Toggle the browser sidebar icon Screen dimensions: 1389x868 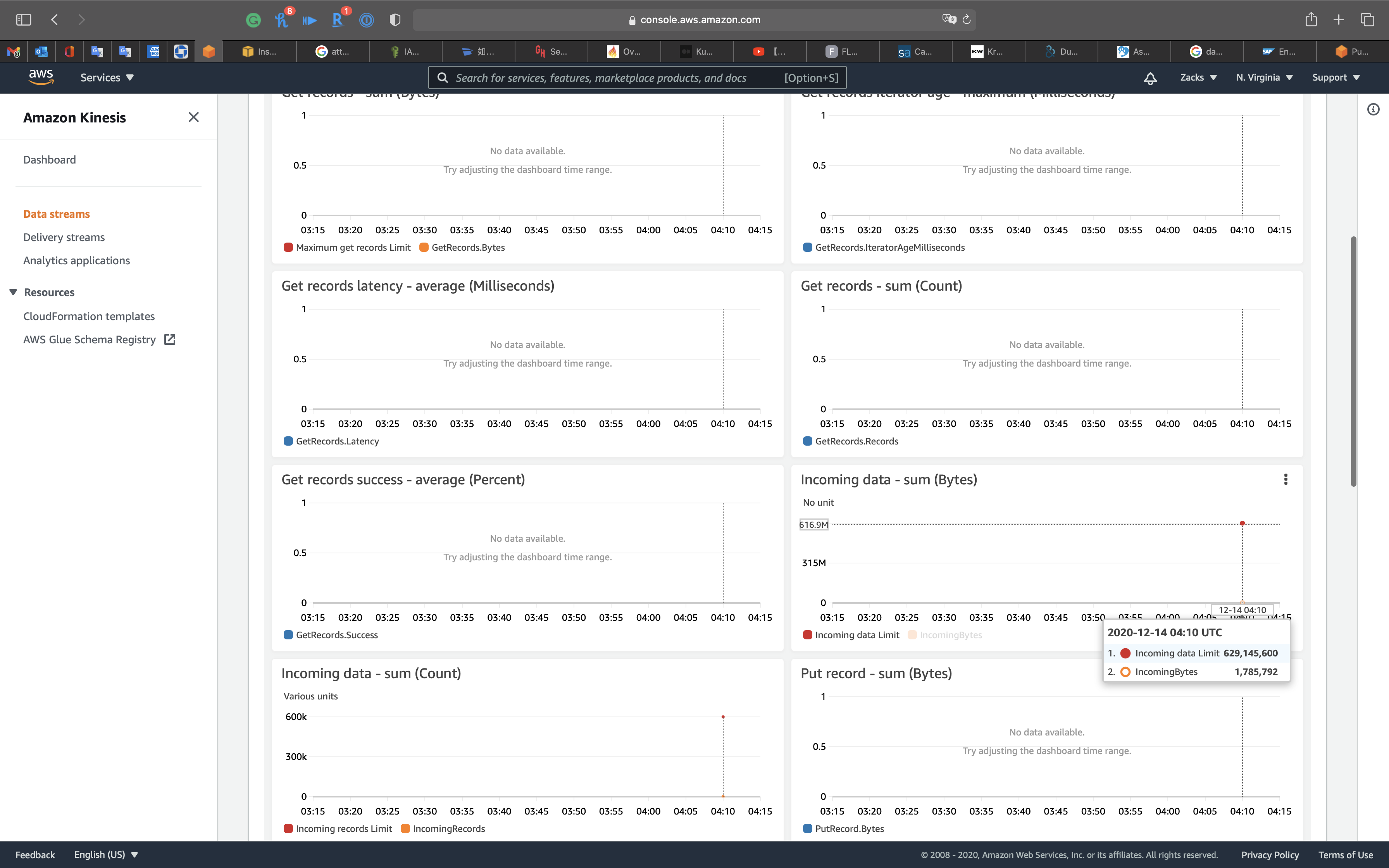pyautogui.click(x=24, y=19)
